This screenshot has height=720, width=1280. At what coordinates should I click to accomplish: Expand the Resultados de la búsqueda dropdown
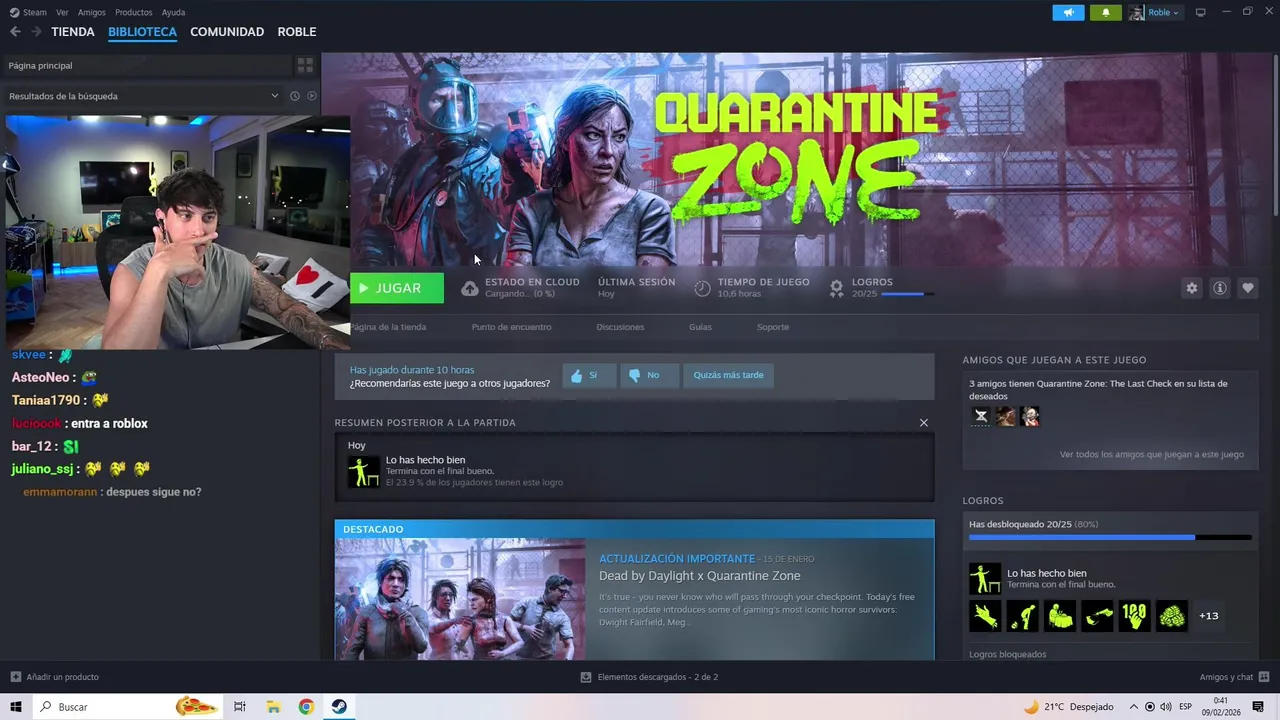274,96
